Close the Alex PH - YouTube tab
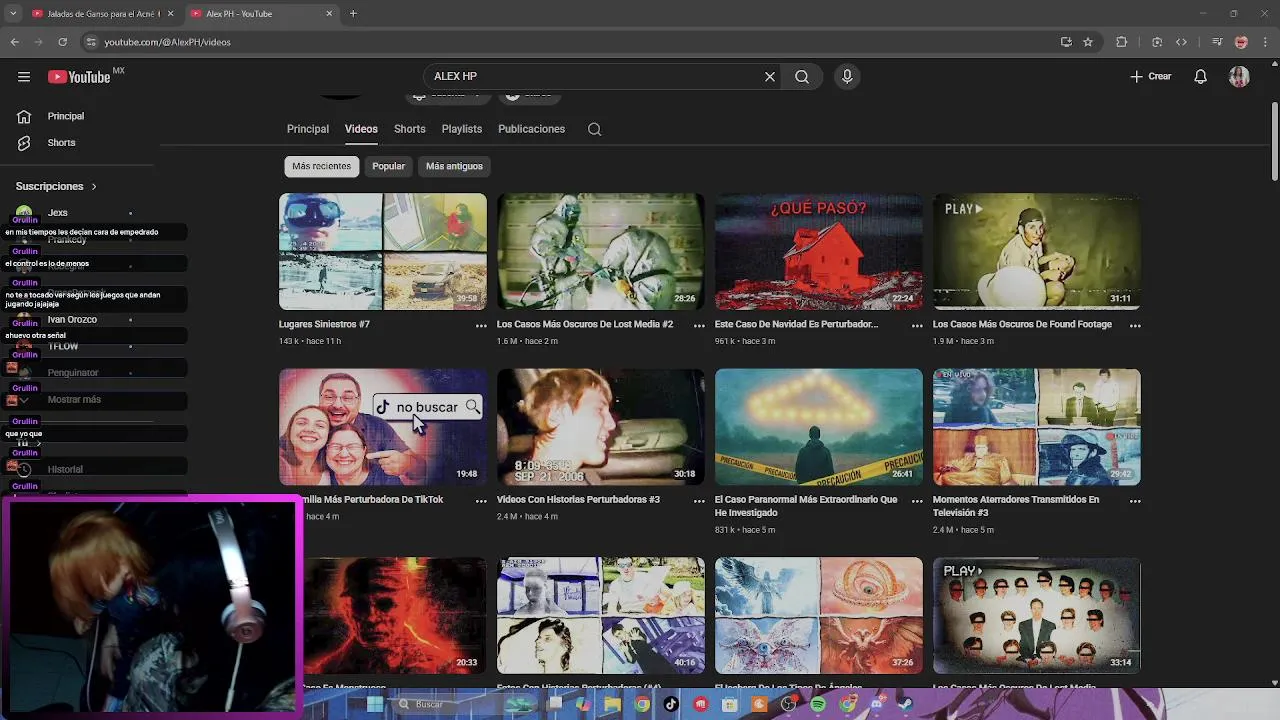The width and height of the screenshot is (1280, 720). tap(330, 14)
